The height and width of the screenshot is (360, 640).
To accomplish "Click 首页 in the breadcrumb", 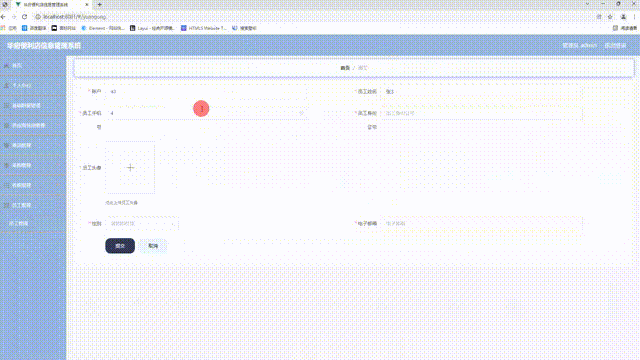I will point(345,68).
